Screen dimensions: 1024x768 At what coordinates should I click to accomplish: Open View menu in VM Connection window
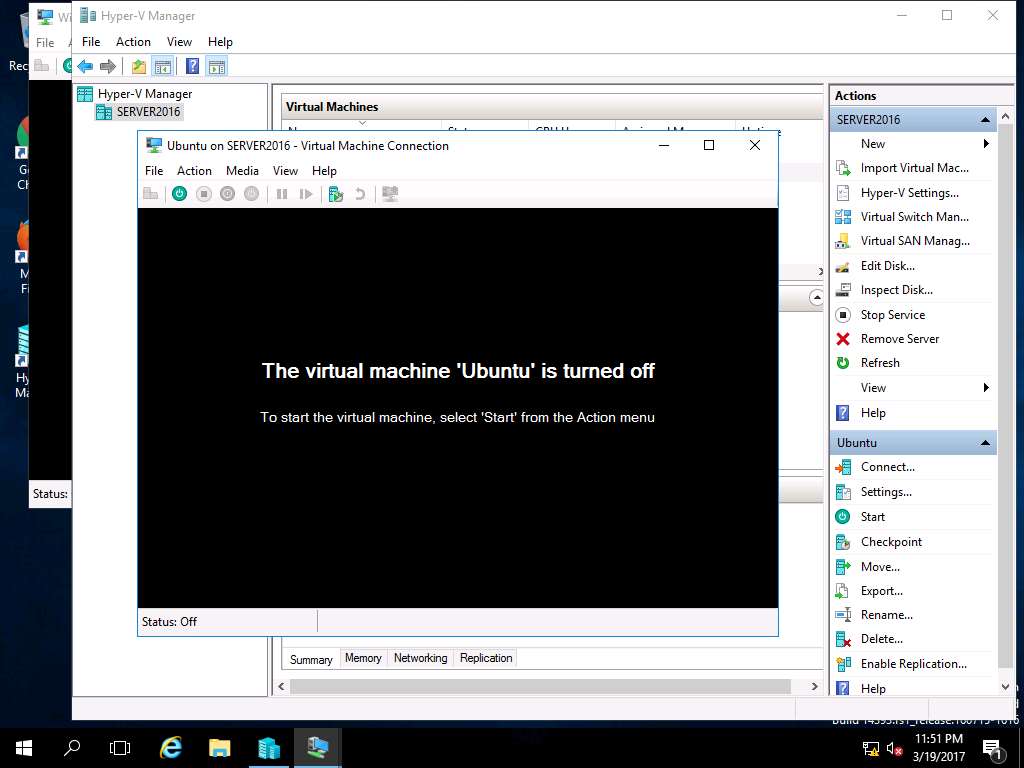click(x=285, y=170)
